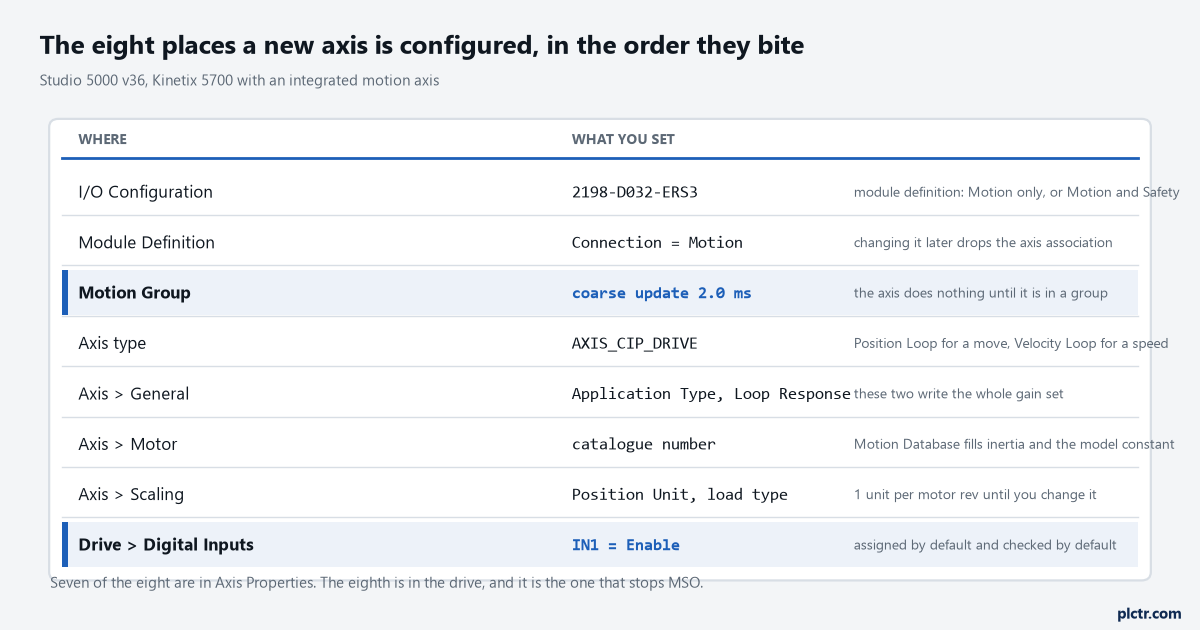Select the note 'module definition: Motion only, or Motion and Safety'
Image resolution: width=1200 pixels, height=630 pixels.
point(1017,192)
